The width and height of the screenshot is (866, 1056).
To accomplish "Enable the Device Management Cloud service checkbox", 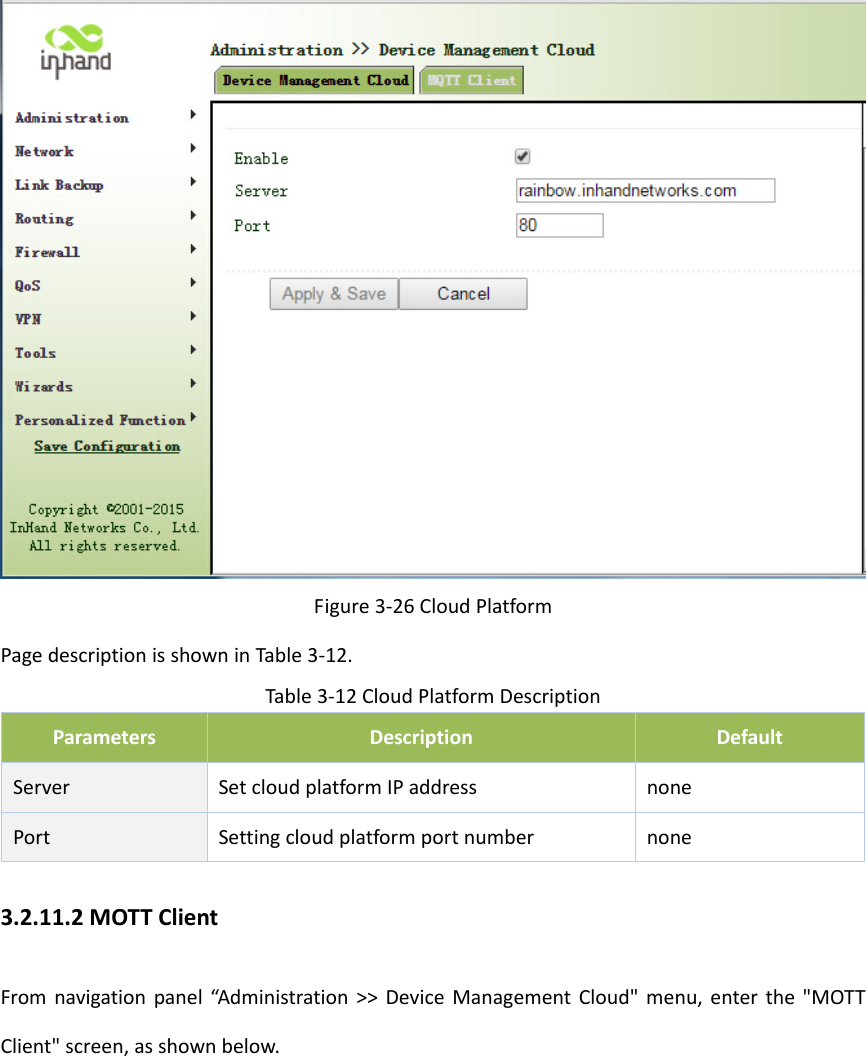I will [x=522, y=156].
